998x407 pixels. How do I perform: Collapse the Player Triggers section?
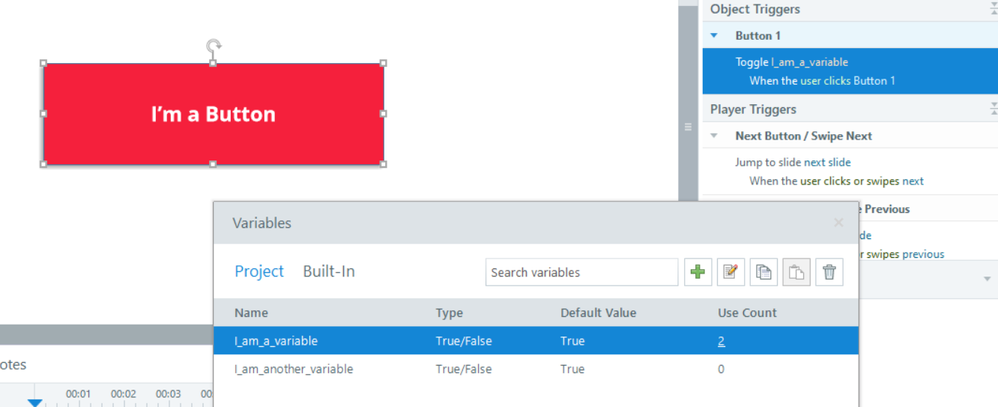[994, 109]
